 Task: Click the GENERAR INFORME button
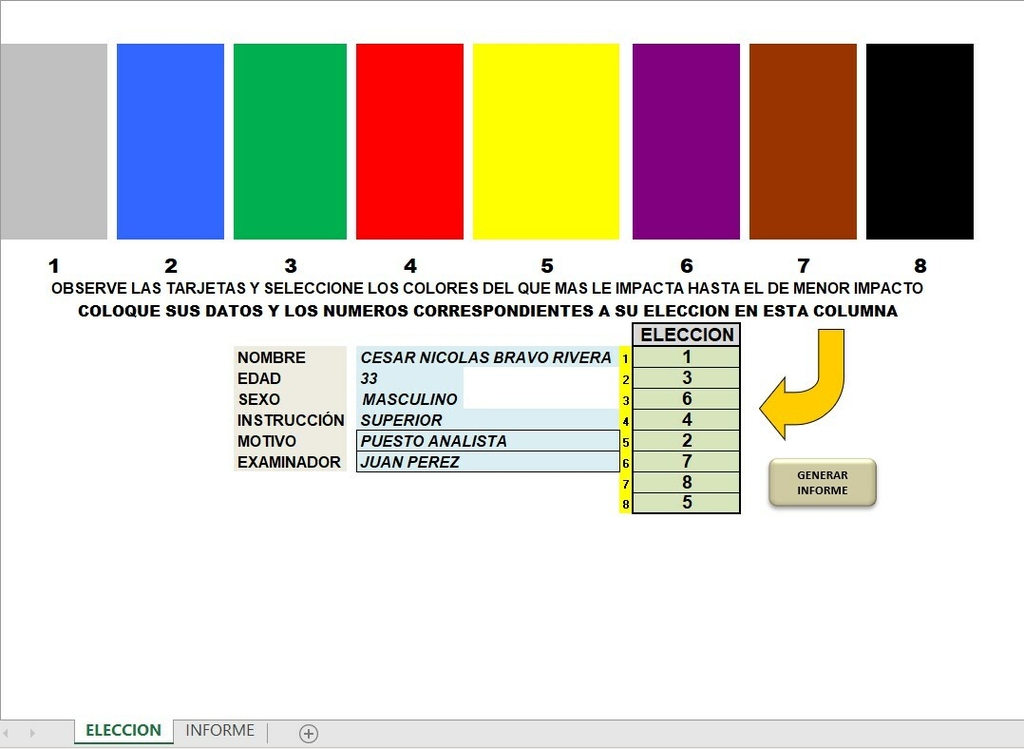[821, 482]
